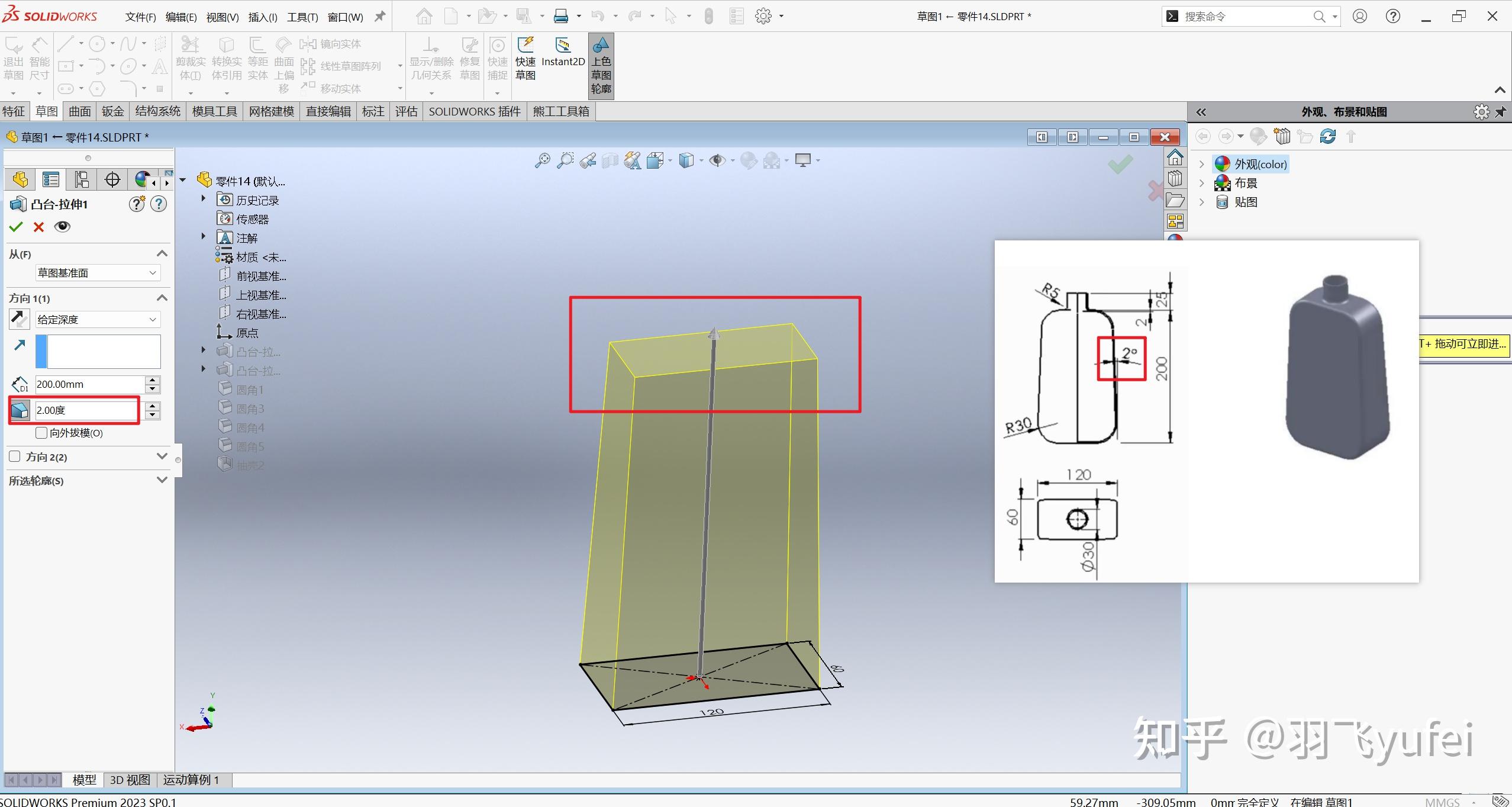Cancel the extrude with the red X

[38, 227]
